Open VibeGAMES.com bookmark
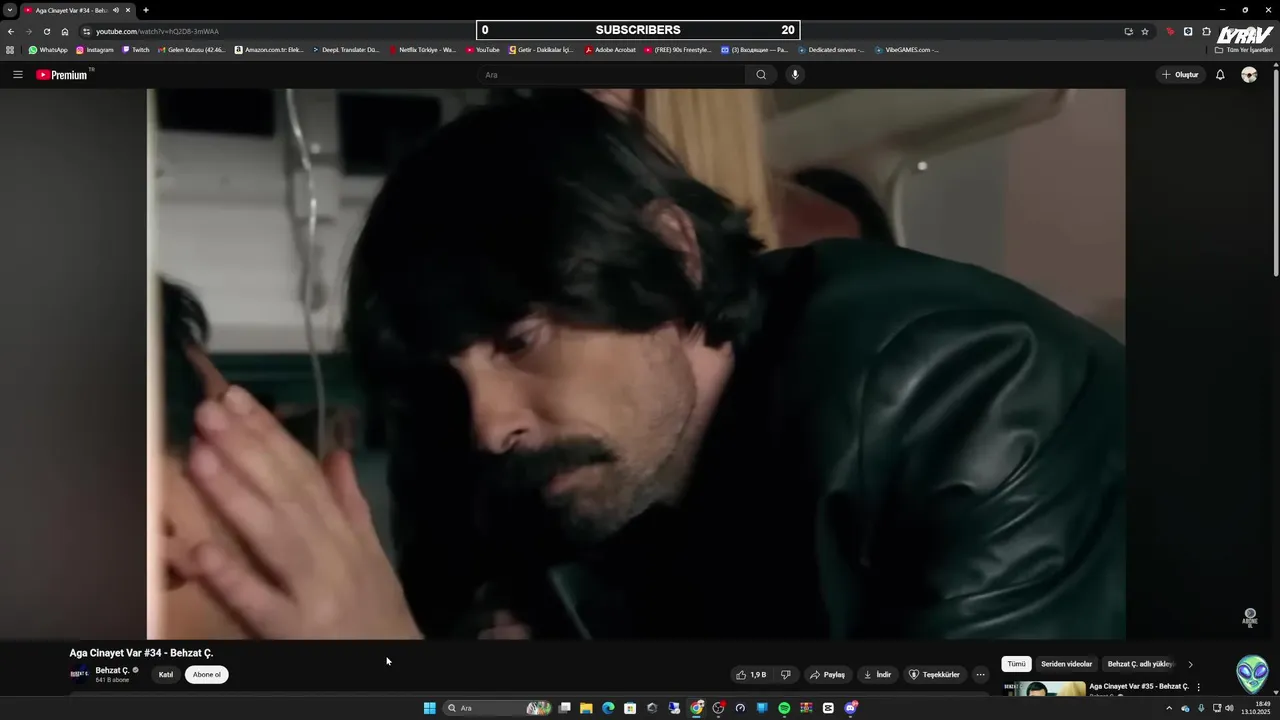1280x720 pixels. [x=907, y=50]
